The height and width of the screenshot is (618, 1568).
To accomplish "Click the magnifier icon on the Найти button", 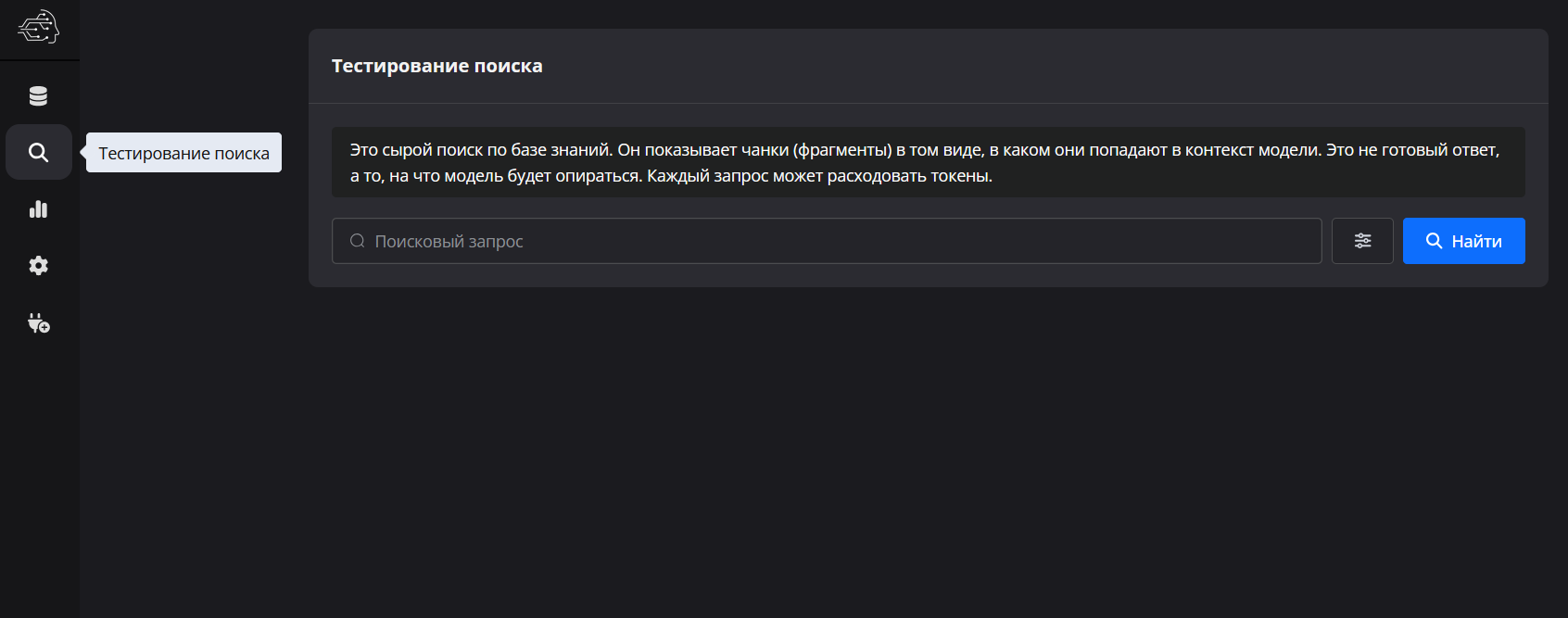I will click(1434, 241).
